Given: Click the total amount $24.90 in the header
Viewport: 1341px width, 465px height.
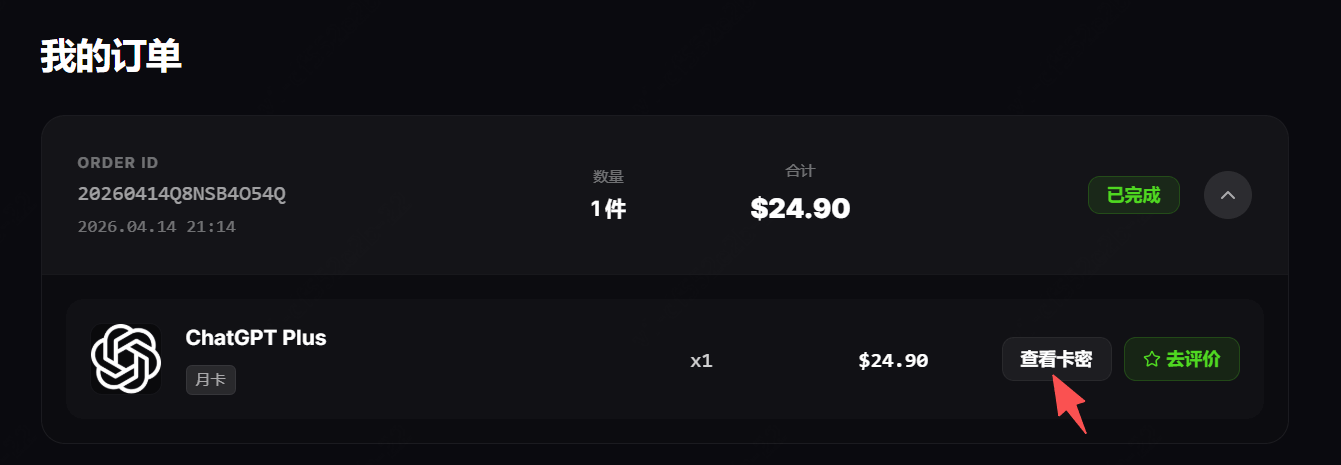Looking at the screenshot, I should [x=800, y=208].
